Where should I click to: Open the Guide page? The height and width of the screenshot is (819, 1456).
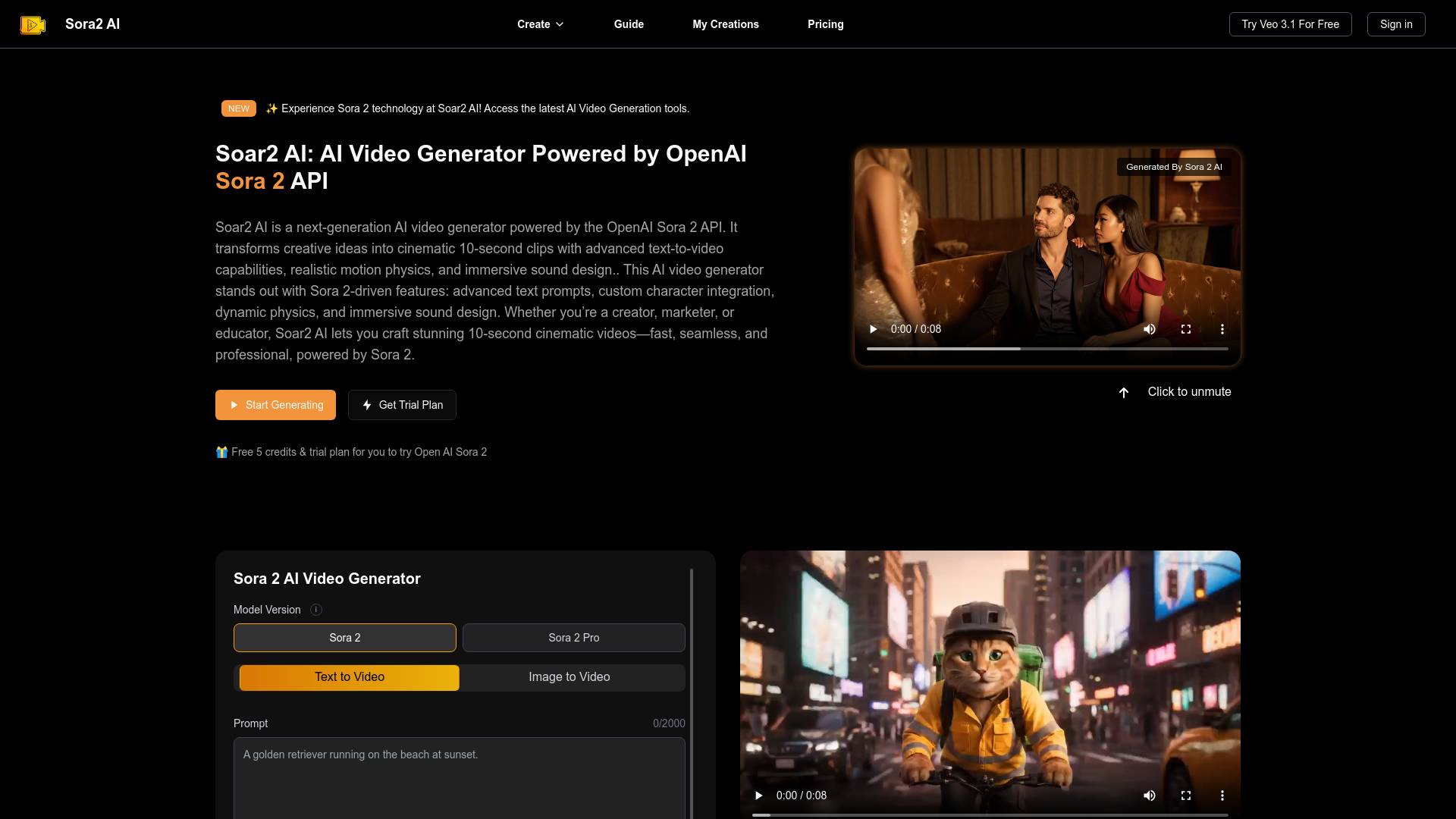(x=629, y=24)
